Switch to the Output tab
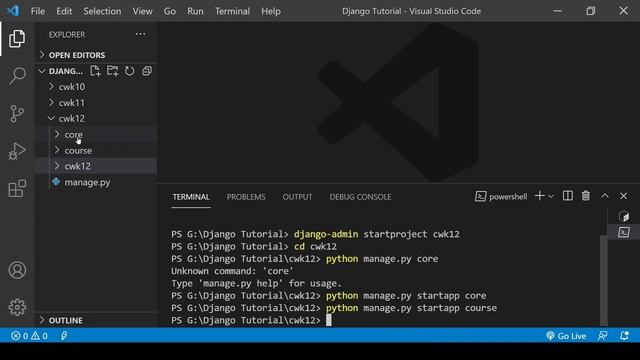Image resolution: width=640 pixels, height=360 pixels. point(297,197)
